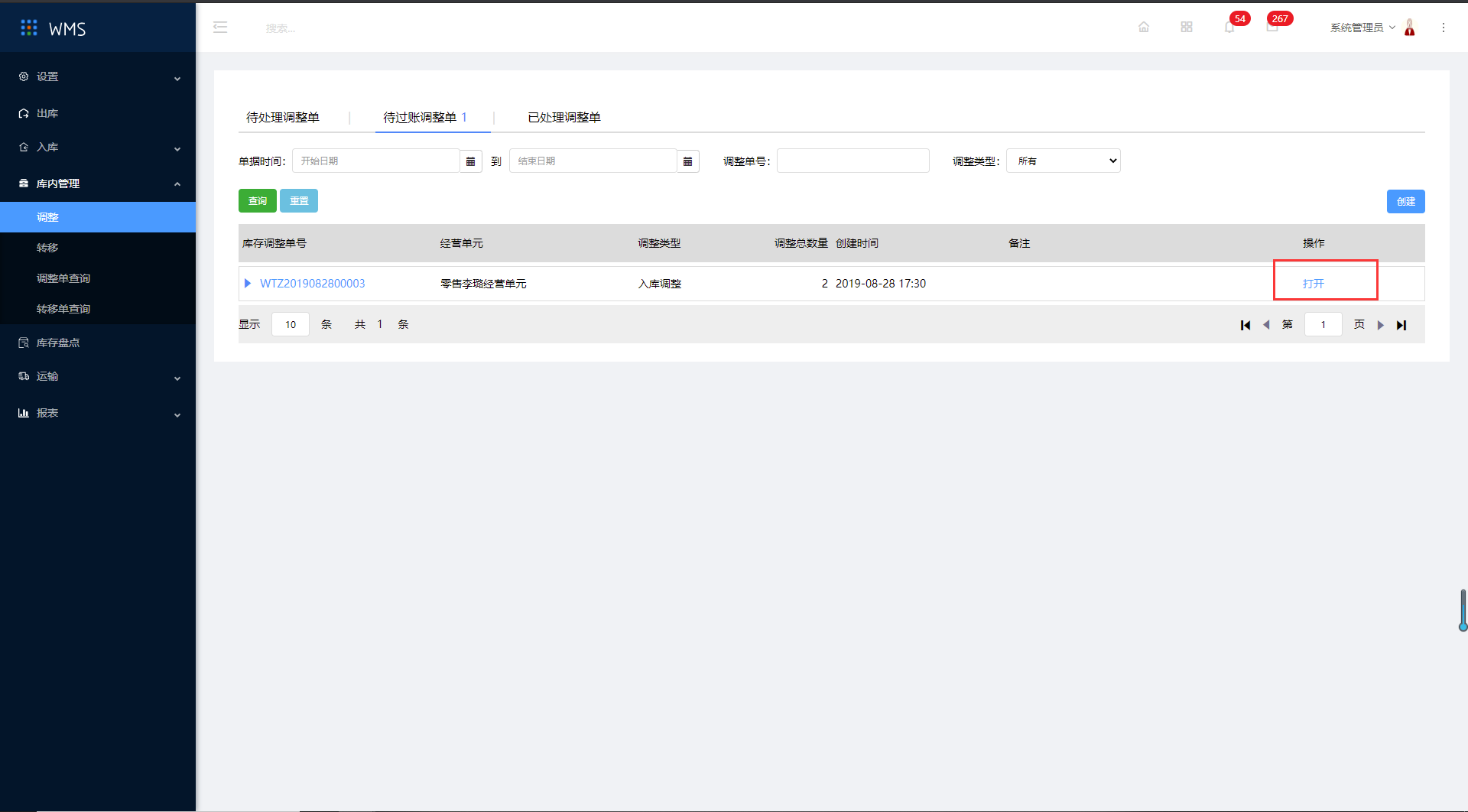1468x812 pixels.
Task: Click the 结束日期 end date field
Action: (x=593, y=161)
